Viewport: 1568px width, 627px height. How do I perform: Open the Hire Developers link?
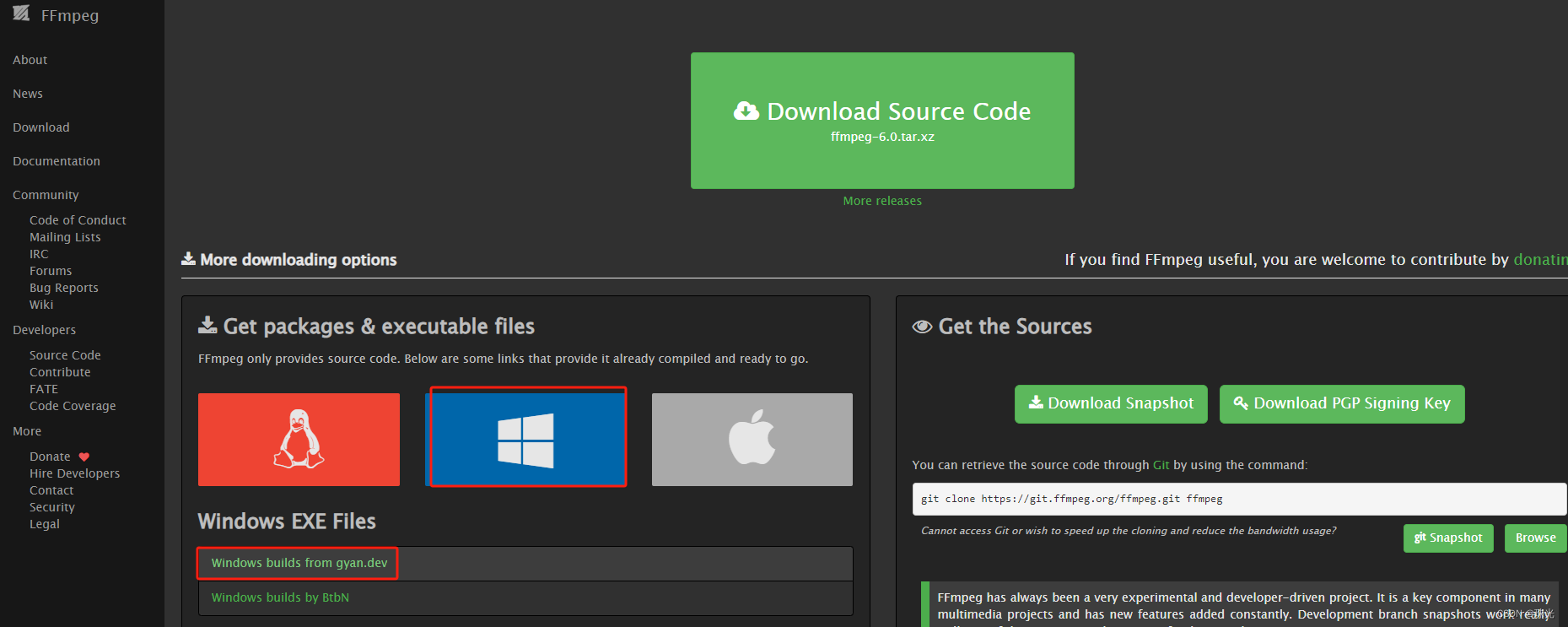point(74,473)
